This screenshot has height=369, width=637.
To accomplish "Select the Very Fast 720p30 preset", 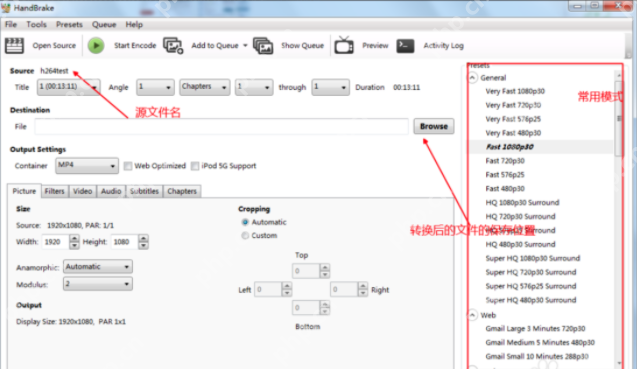I will (513, 105).
